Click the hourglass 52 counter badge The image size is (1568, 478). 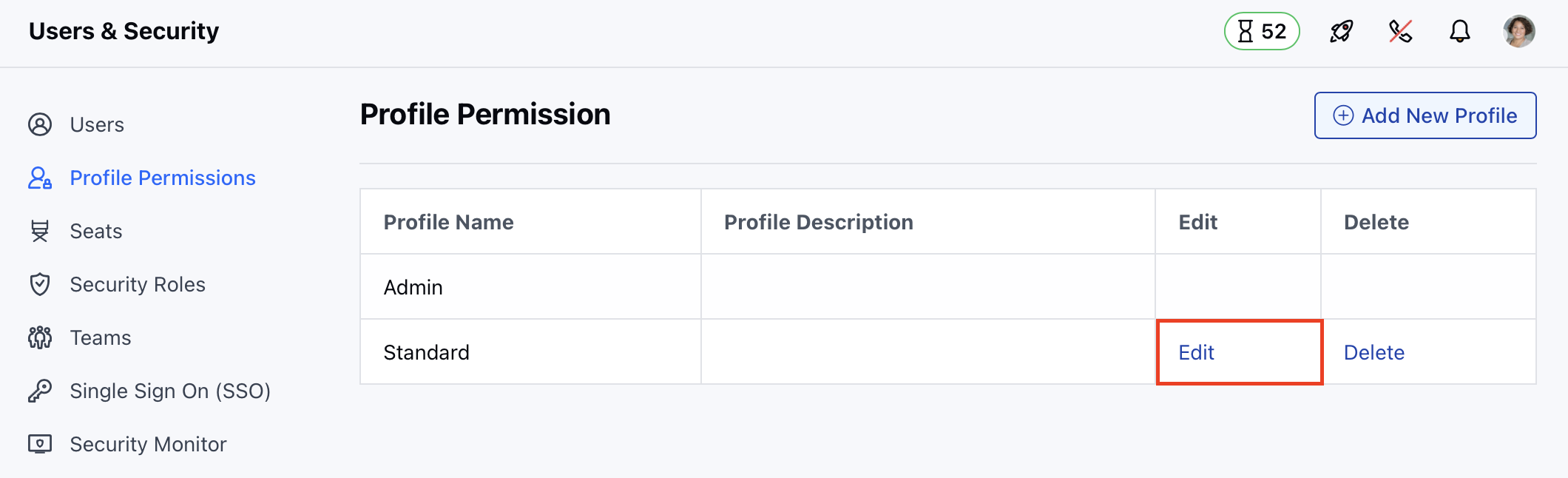click(x=1262, y=31)
